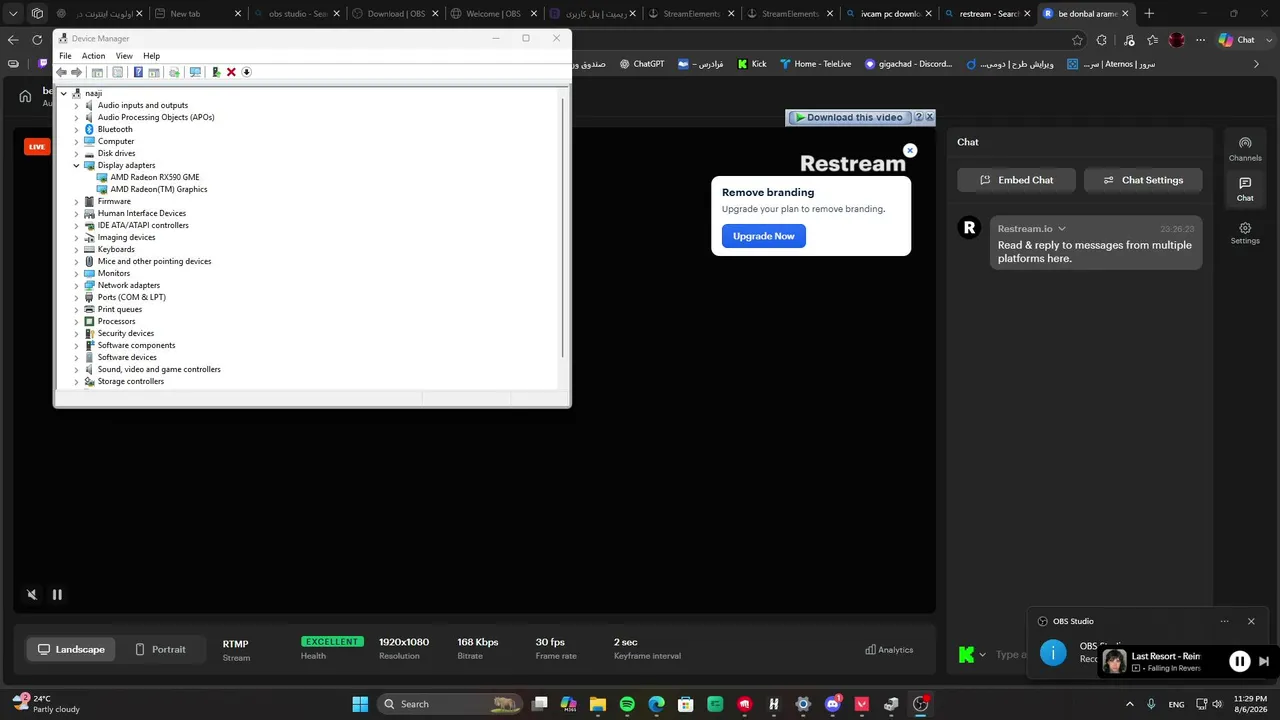Viewport: 1280px width, 720px height.
Task: Close the Remove branding popup
Action: (910, 150)
